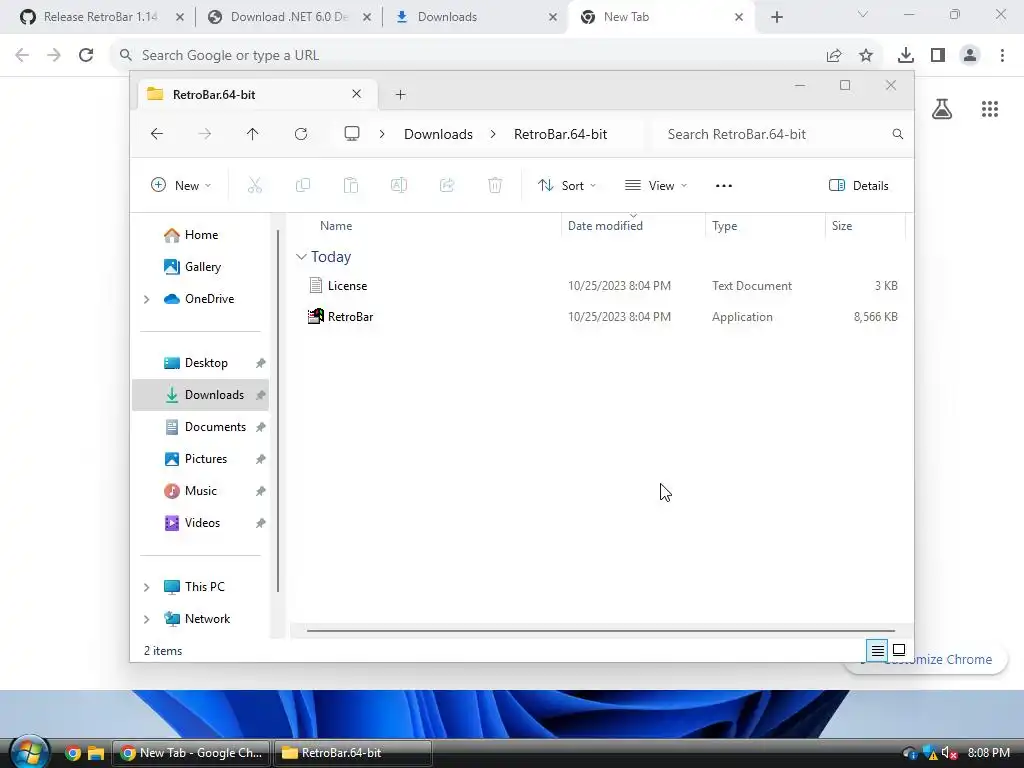The width and height of the screenshot is (1024, 768).
Task: Expand the This PC tree node
Action: pyautogui.click(x=146, y=587)
